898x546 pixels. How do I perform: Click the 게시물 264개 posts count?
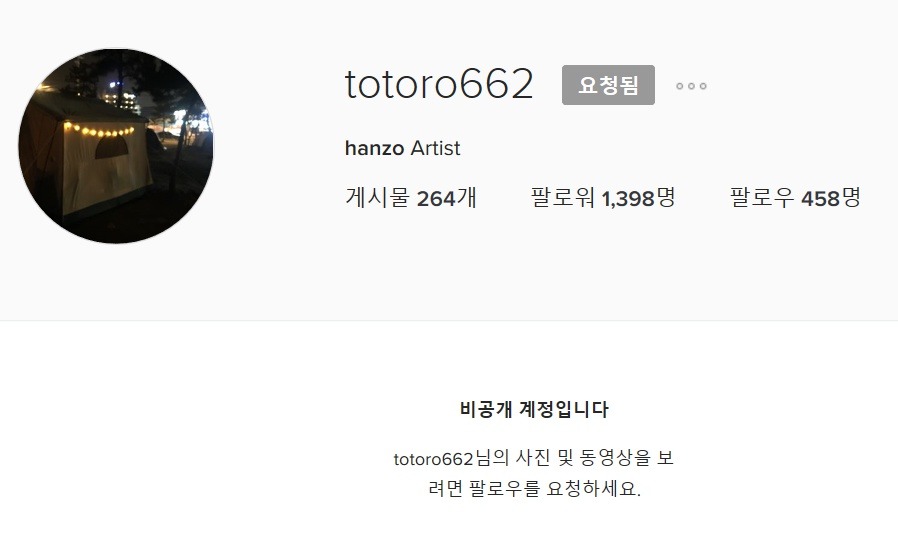click(x=411, y=198)
